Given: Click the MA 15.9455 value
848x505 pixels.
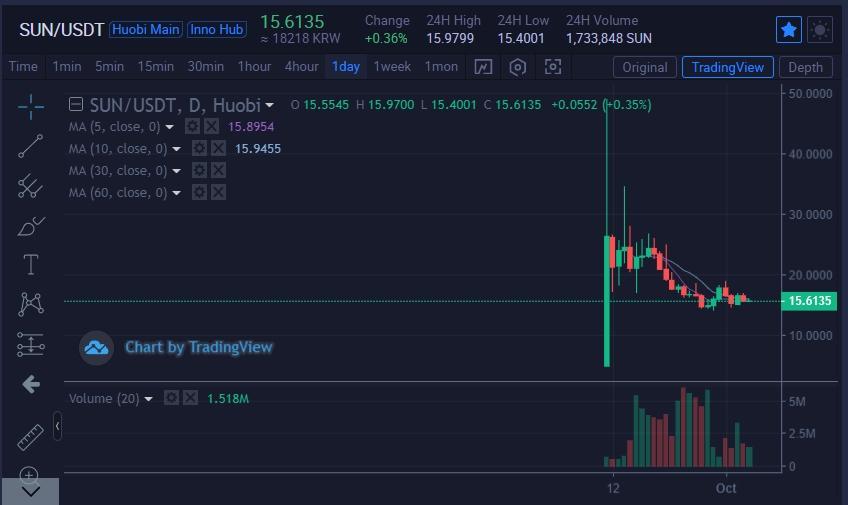Looking at the screenshot, I should click(258, 149).
